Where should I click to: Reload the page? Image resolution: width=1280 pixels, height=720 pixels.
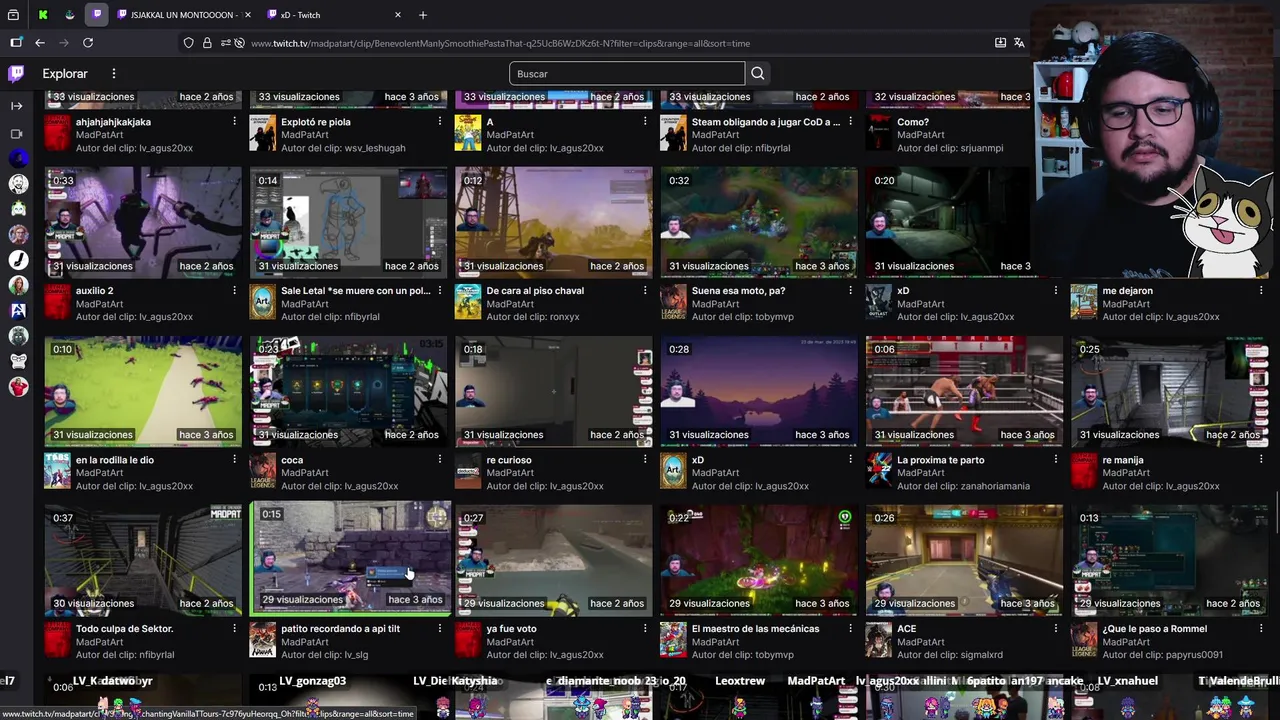point(88,43)
